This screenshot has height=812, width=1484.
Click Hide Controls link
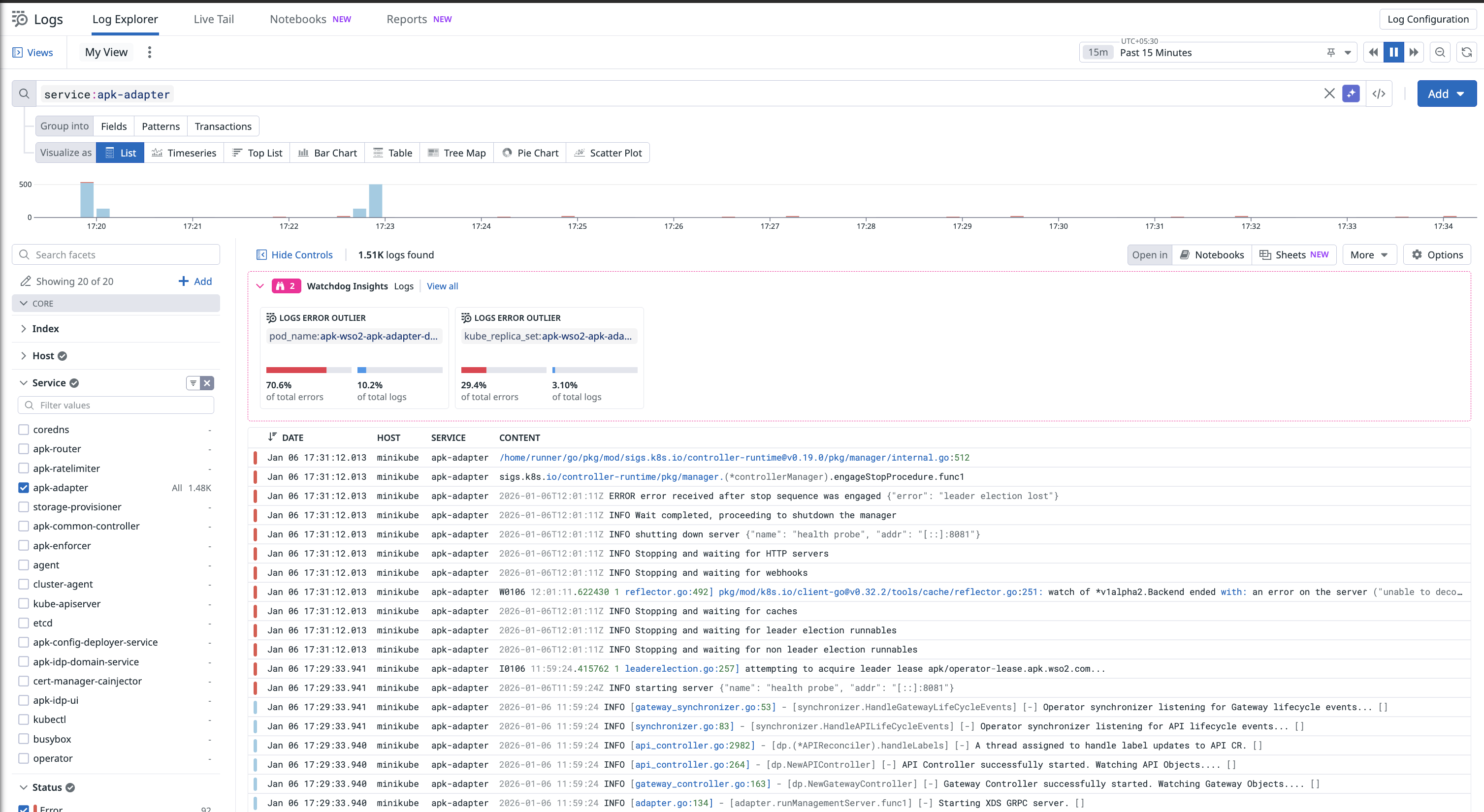click(x=302, y=254)
